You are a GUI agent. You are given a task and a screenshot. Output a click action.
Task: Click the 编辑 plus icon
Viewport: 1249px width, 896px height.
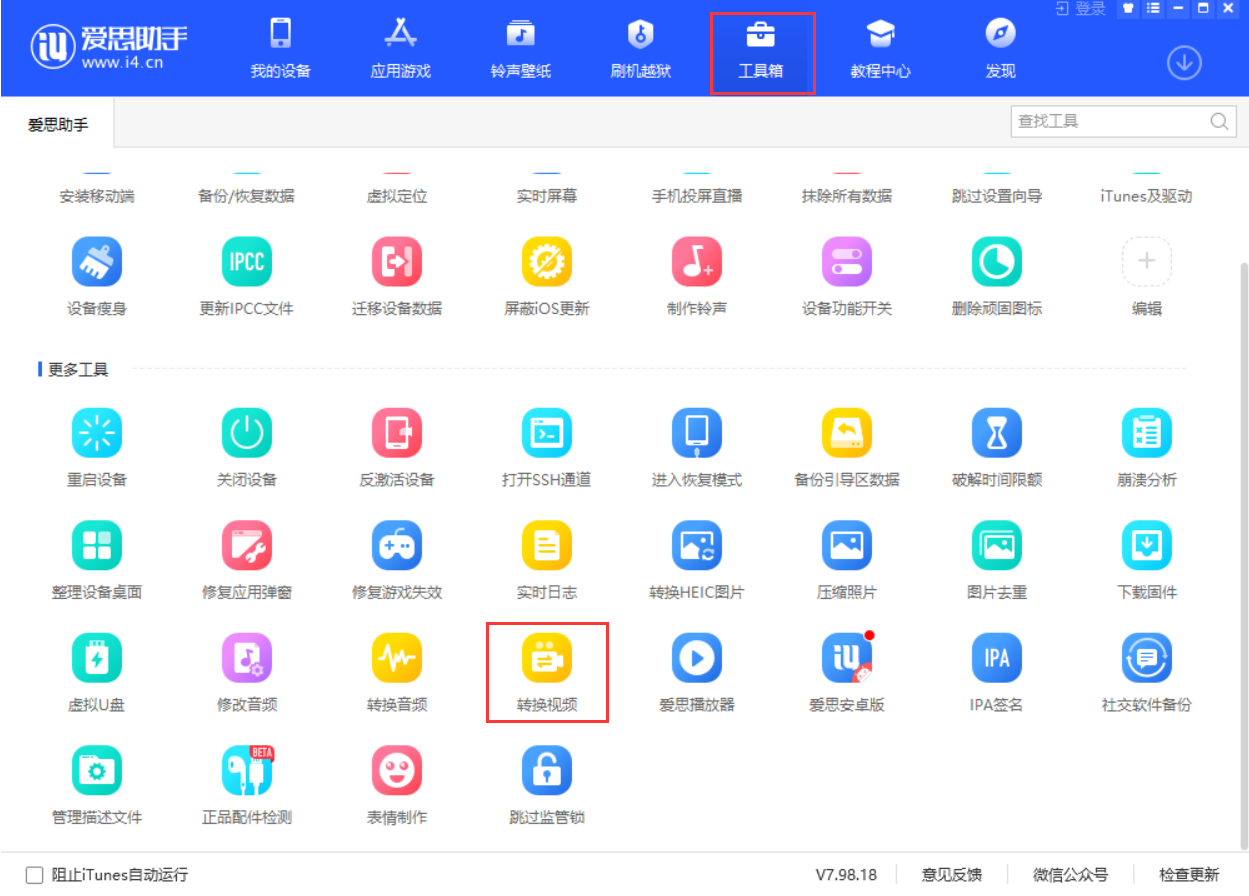click(1147, 262)
